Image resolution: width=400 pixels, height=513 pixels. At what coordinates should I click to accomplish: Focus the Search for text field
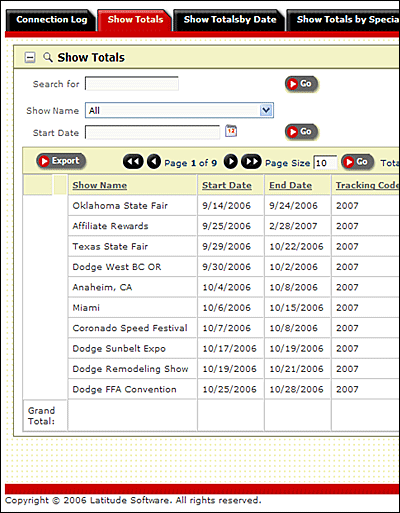point(132,83)
